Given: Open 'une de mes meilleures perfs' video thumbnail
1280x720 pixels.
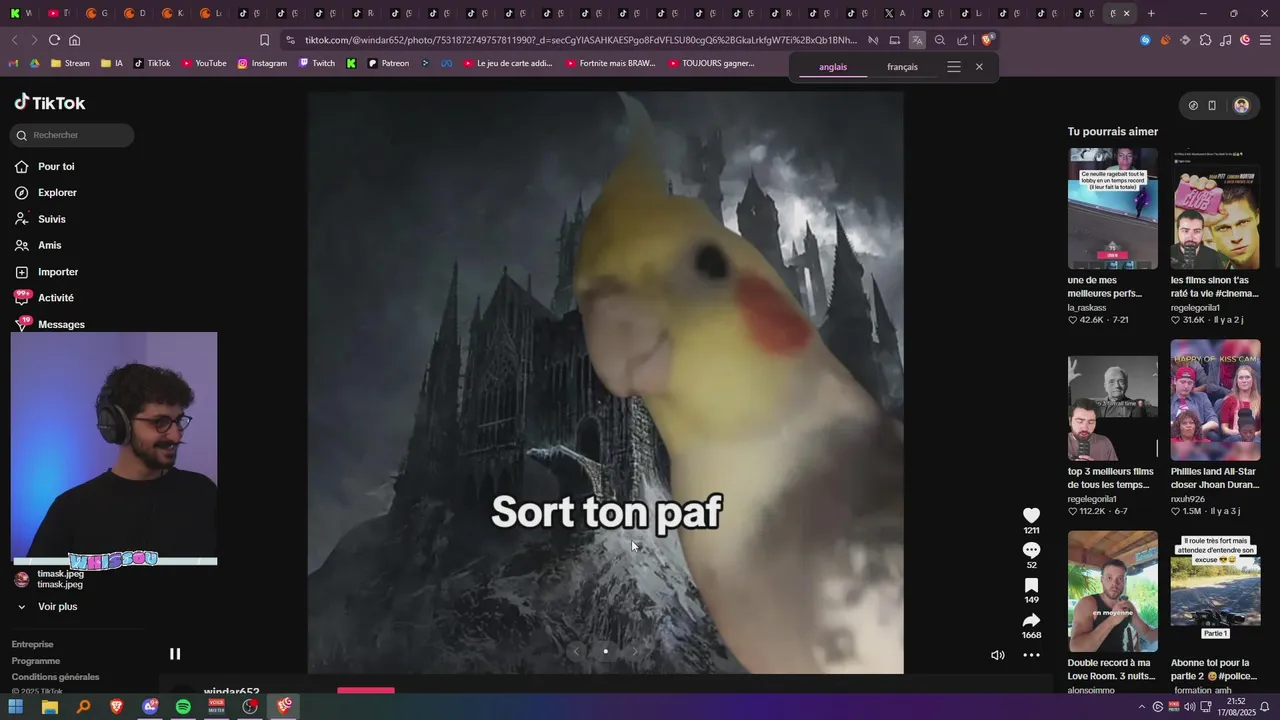Looking at the screenshot, I should 1112,208.
